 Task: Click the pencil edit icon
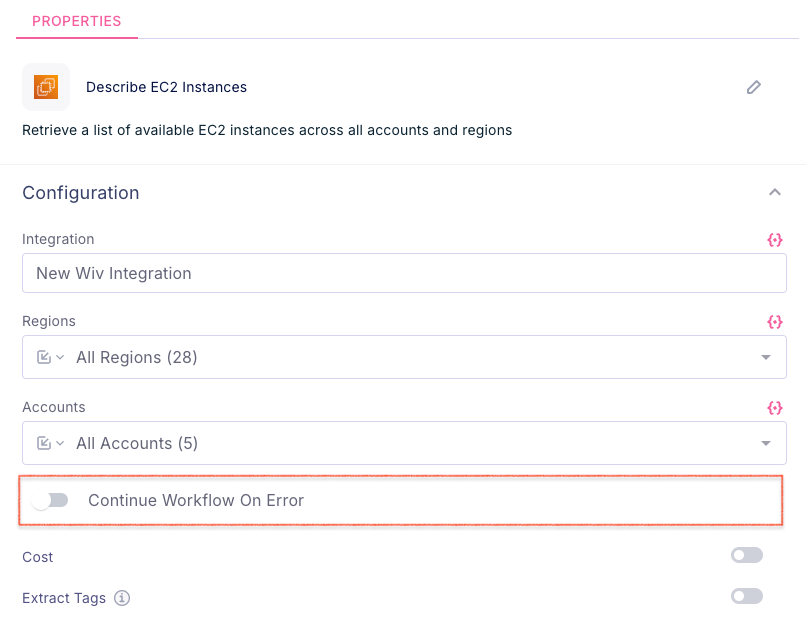754,87
